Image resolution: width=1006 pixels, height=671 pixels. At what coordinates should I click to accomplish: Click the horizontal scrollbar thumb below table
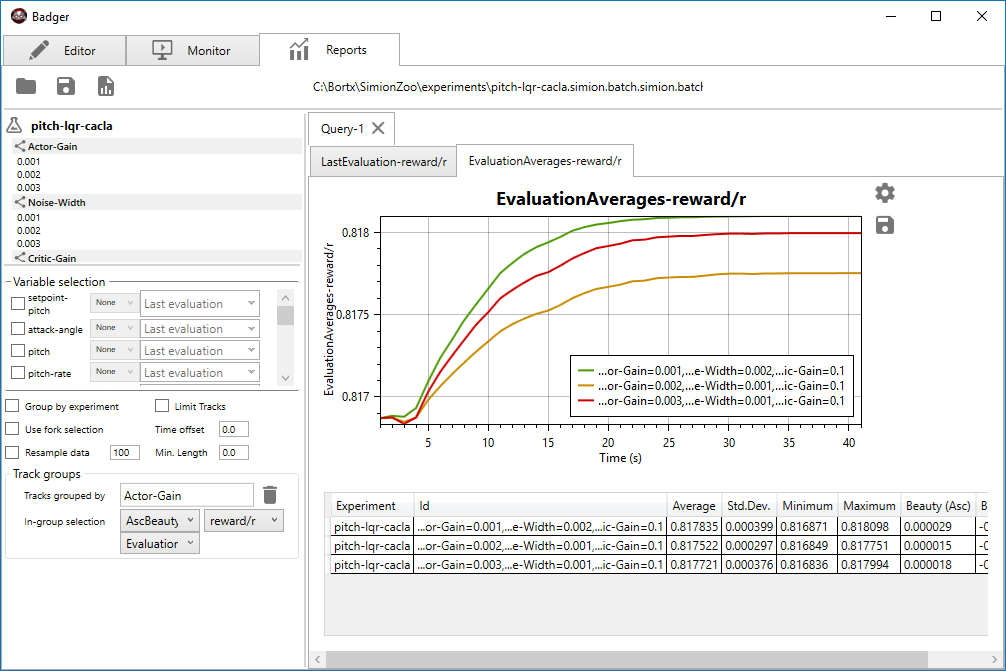(x=627, y=659)
